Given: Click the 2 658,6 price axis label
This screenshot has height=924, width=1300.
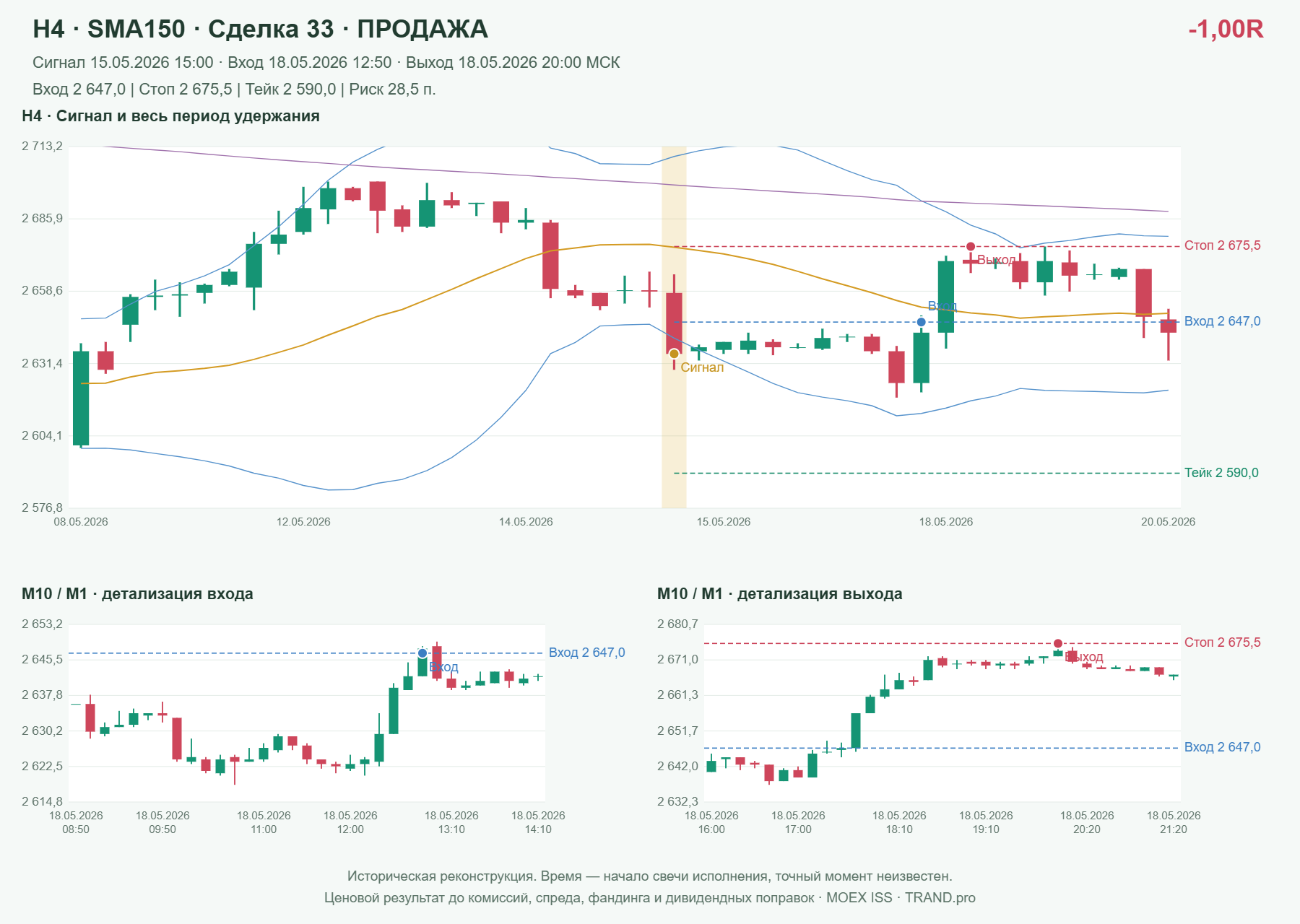Looking at the screenshot, I should [x=42, y=291].
